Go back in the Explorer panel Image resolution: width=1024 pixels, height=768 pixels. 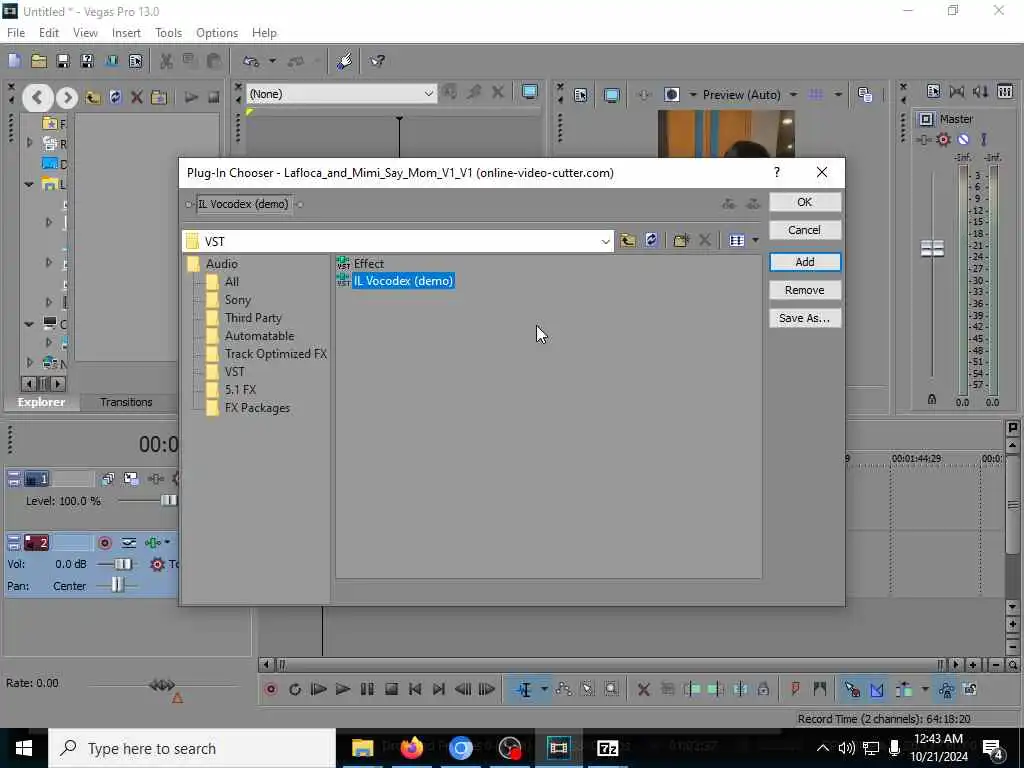point(37,98)
